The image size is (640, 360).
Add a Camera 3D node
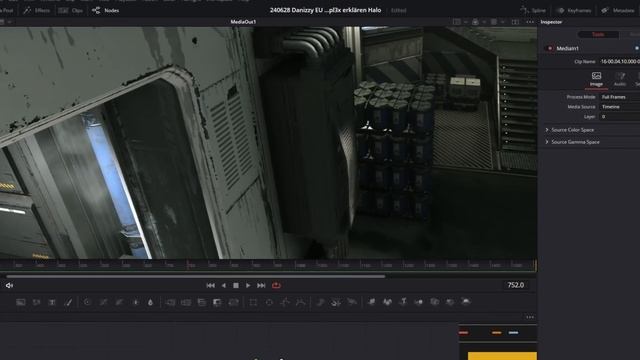[435, 302]
